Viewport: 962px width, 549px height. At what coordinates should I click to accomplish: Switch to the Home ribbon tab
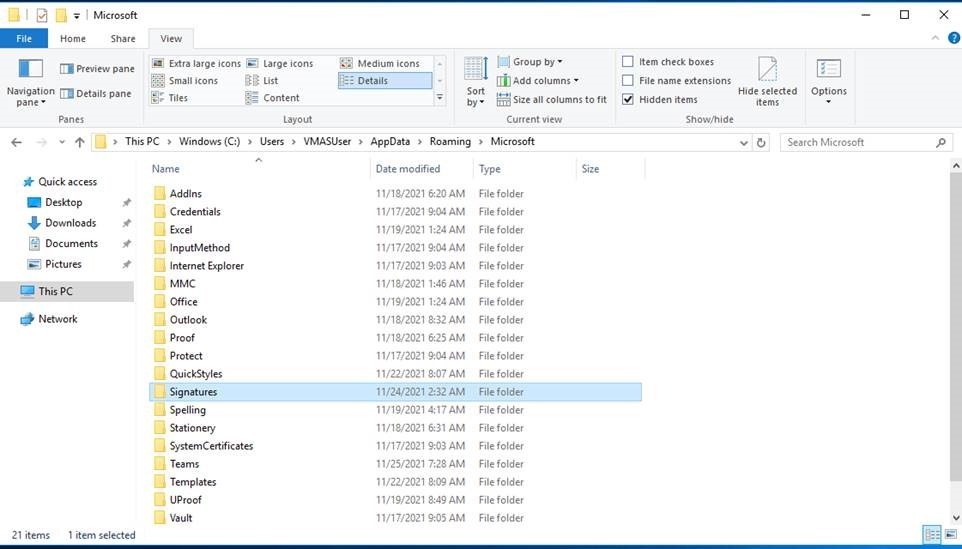(x=73, y=38)
